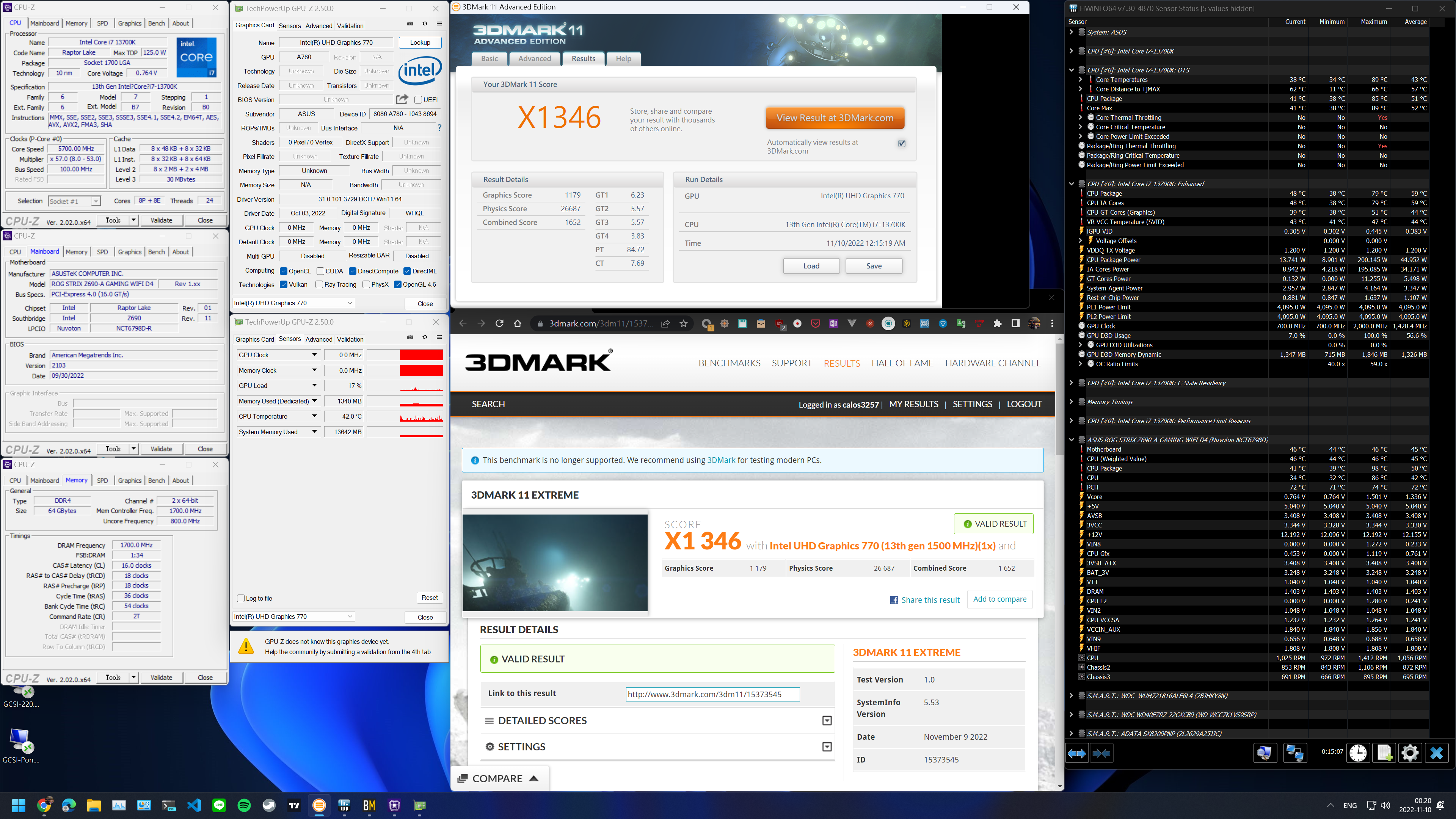Open the hamburger menu in upper GPU-Z window

pos(439,24)
